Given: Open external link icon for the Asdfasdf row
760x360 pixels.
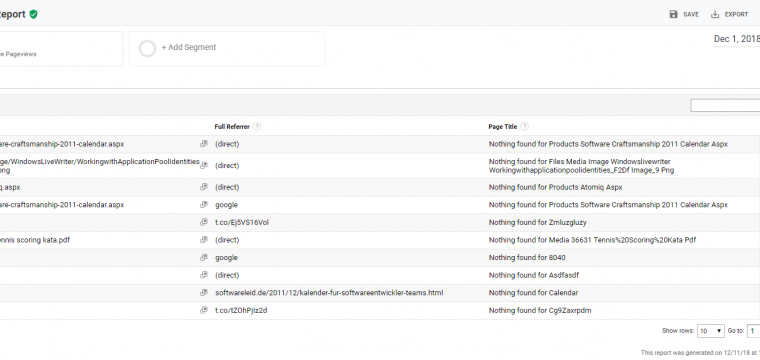Looking at the screenshot, I should [x=204, y=275].
